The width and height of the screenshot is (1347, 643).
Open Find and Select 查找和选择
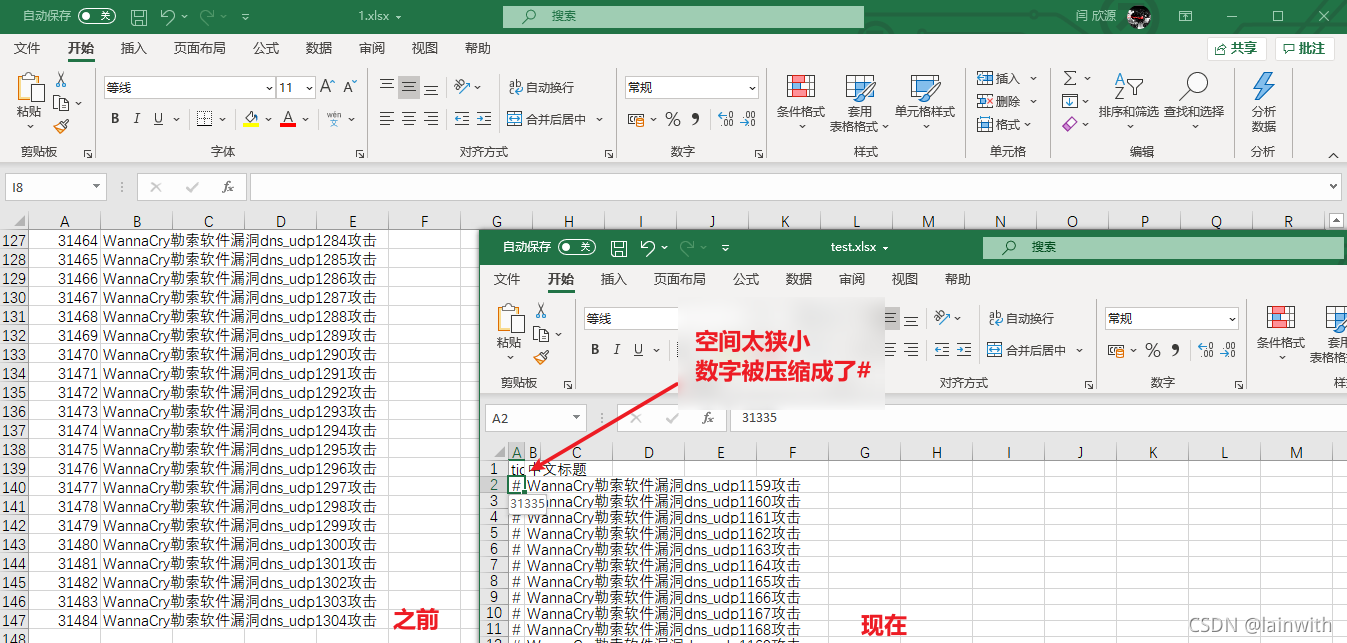click(1194, 102)
